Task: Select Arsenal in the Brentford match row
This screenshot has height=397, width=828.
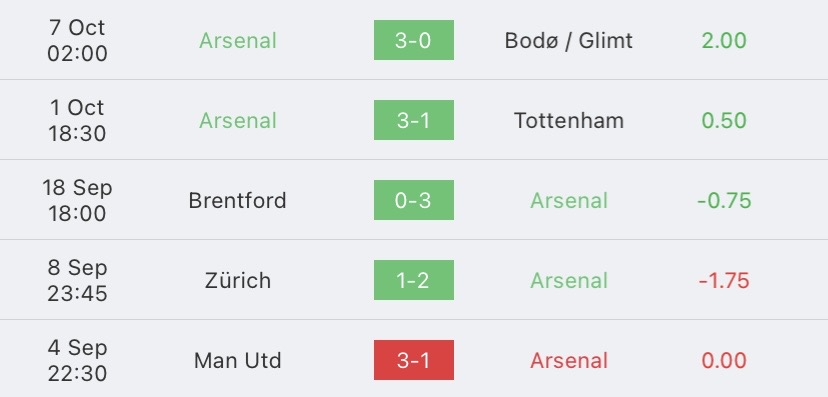Action: [x=569, y=201]
